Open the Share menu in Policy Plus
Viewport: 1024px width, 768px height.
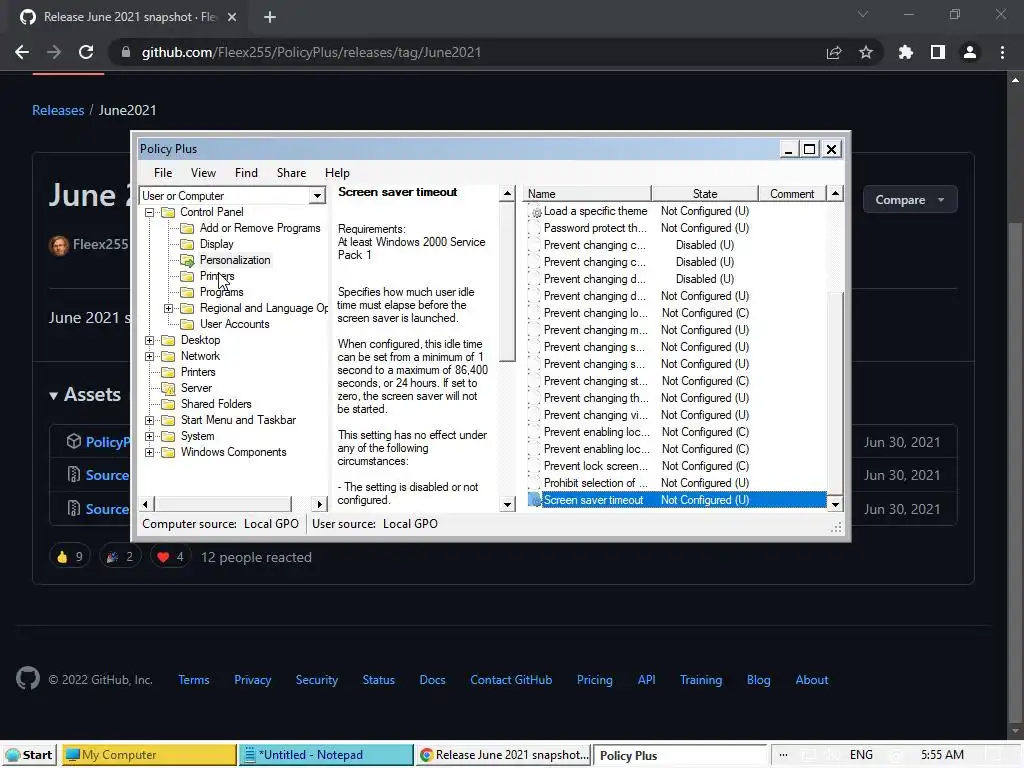point(291,173)
